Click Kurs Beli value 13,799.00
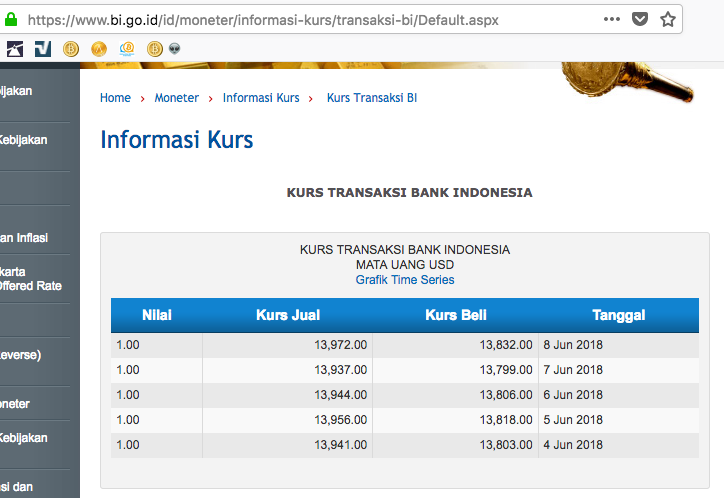Screen dimensions: 724x498 click(x=506, y=370)
